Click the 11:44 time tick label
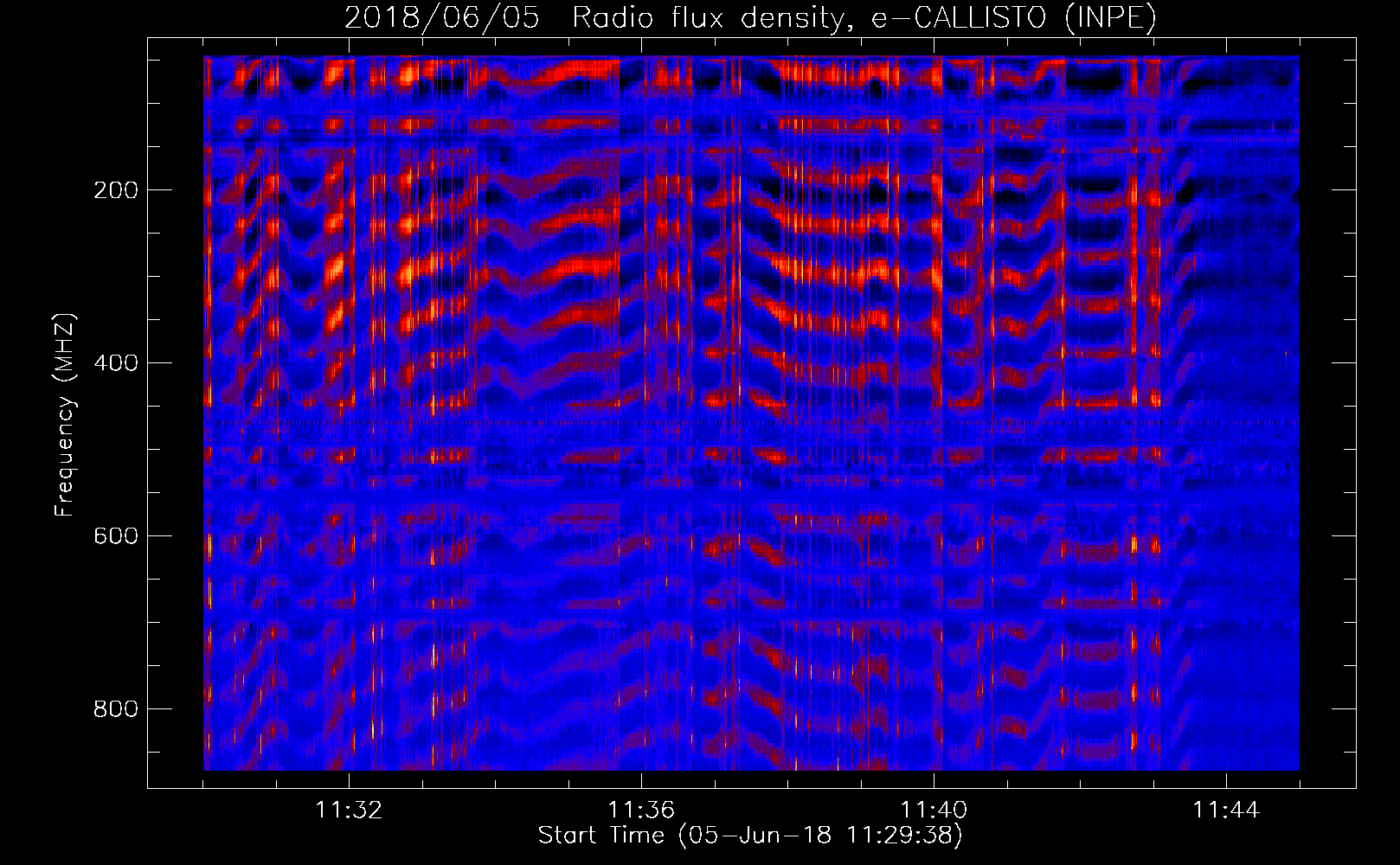 tap(1226, 811)
